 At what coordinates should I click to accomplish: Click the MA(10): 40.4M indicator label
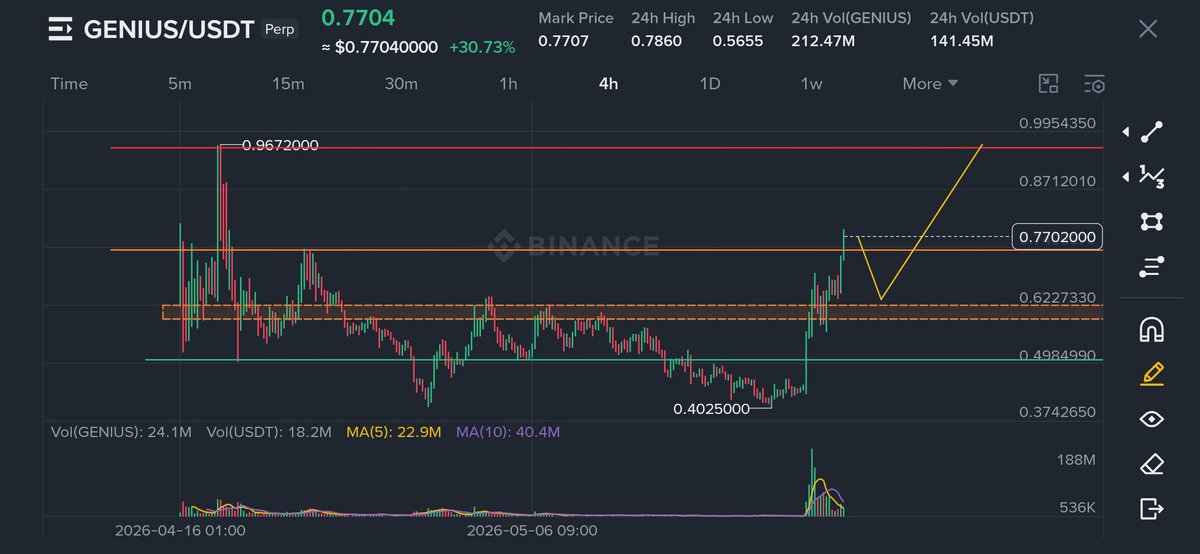(x=508, y=432)
